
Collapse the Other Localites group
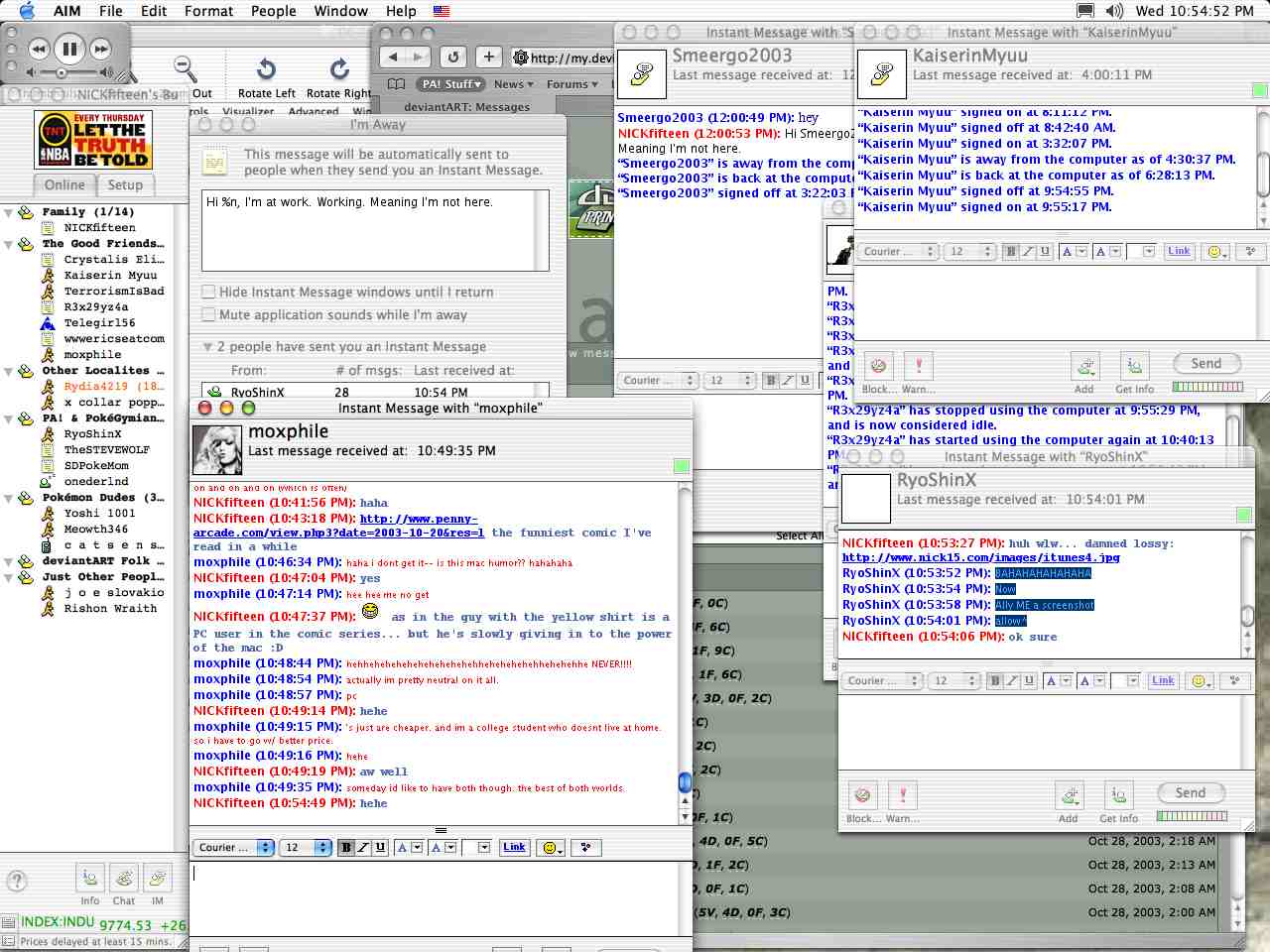click(8, 371)
